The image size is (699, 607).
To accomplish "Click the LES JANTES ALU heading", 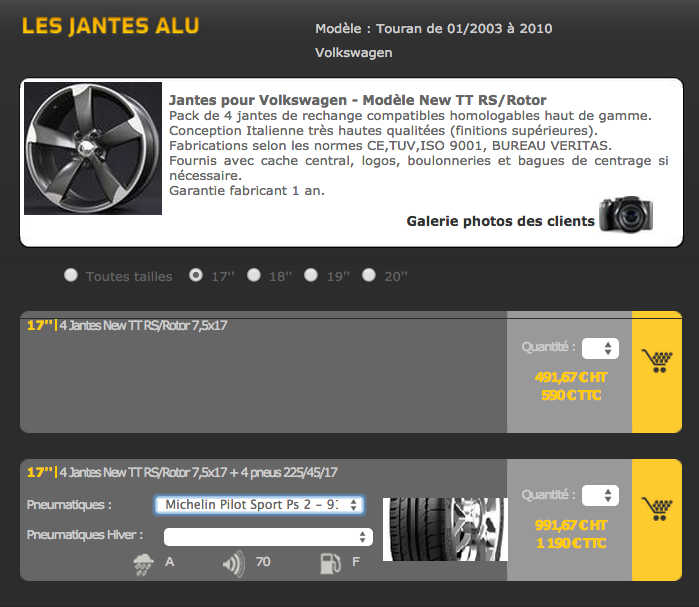I will point(111,26).
